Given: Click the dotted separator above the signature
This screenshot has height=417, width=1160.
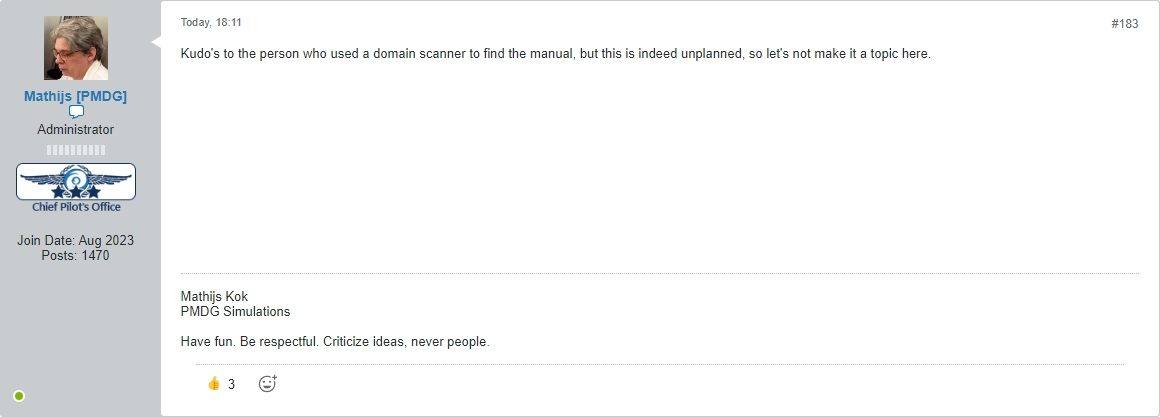Looking at the screenshot, I should (x=659, y=273).
